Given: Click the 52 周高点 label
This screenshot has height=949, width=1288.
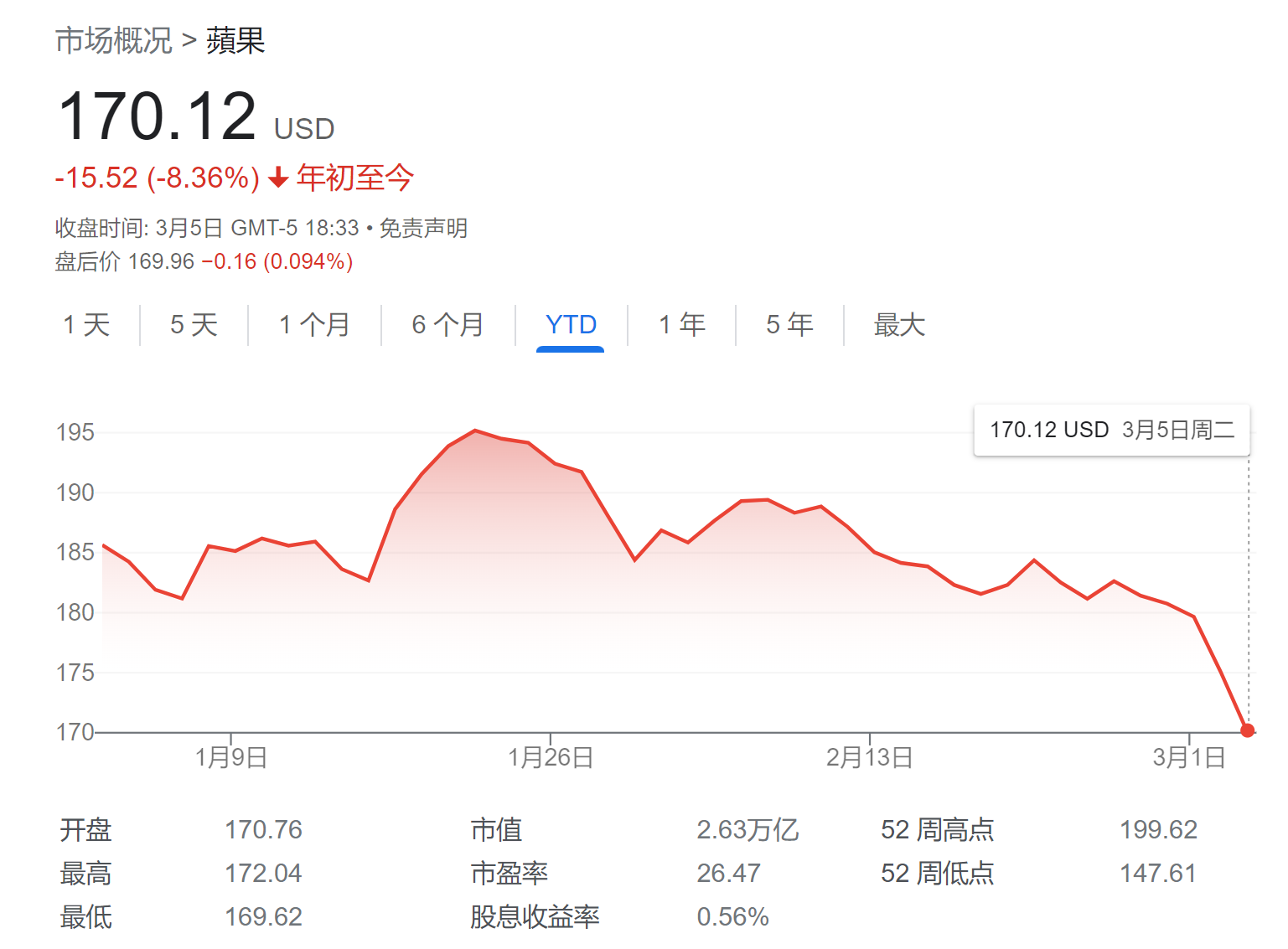Looking at the screenshot, I should click(937, 830).
